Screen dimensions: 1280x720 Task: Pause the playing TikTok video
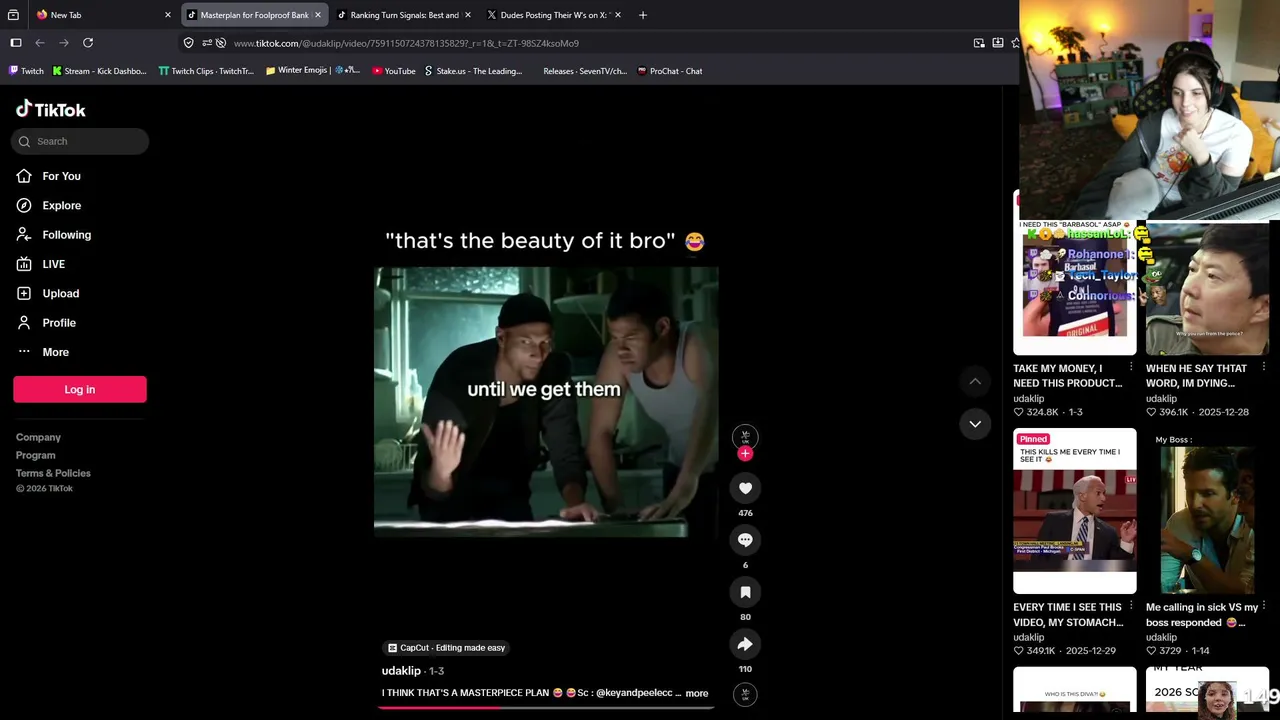[546, 402]
